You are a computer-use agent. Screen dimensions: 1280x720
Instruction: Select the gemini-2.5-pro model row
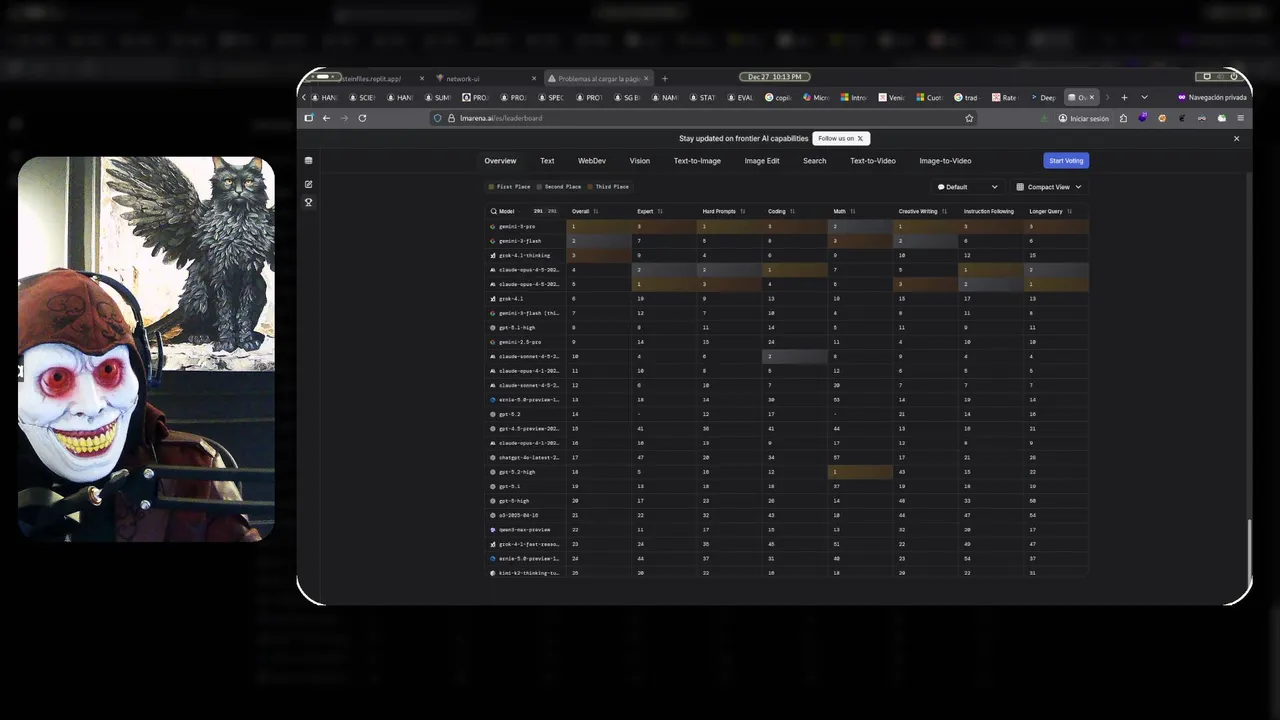click(788, 342)
